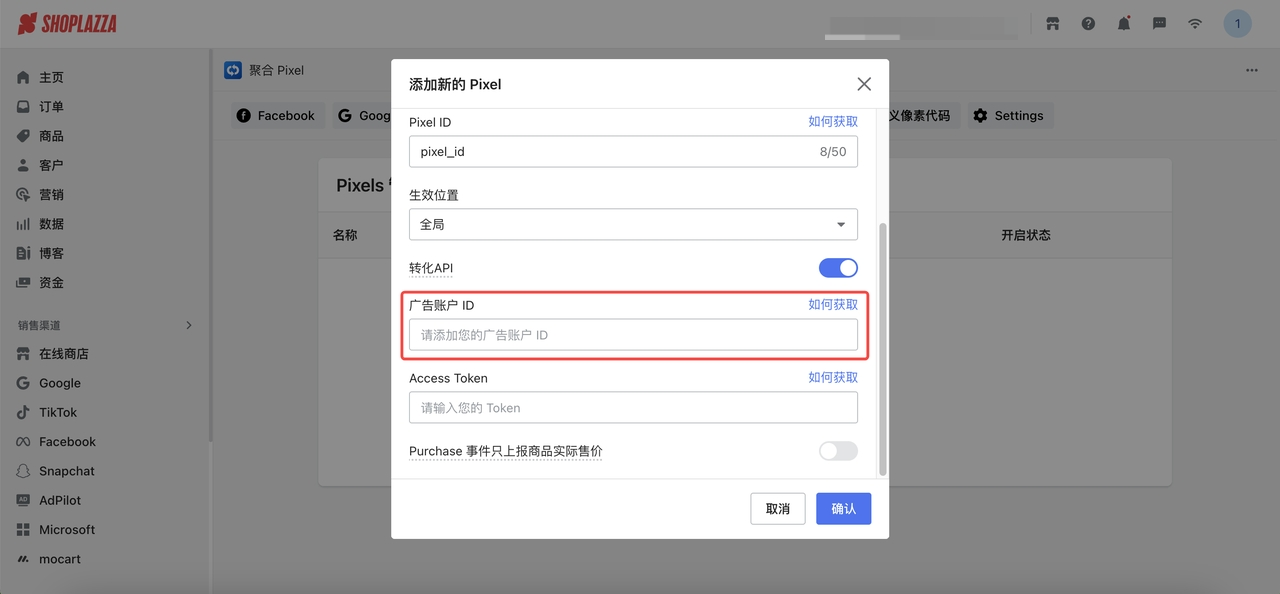The height and width of the screenshot is (594, 1280).
Task: Click the Wi-Fi signal icon
Action: (1195, 24)
